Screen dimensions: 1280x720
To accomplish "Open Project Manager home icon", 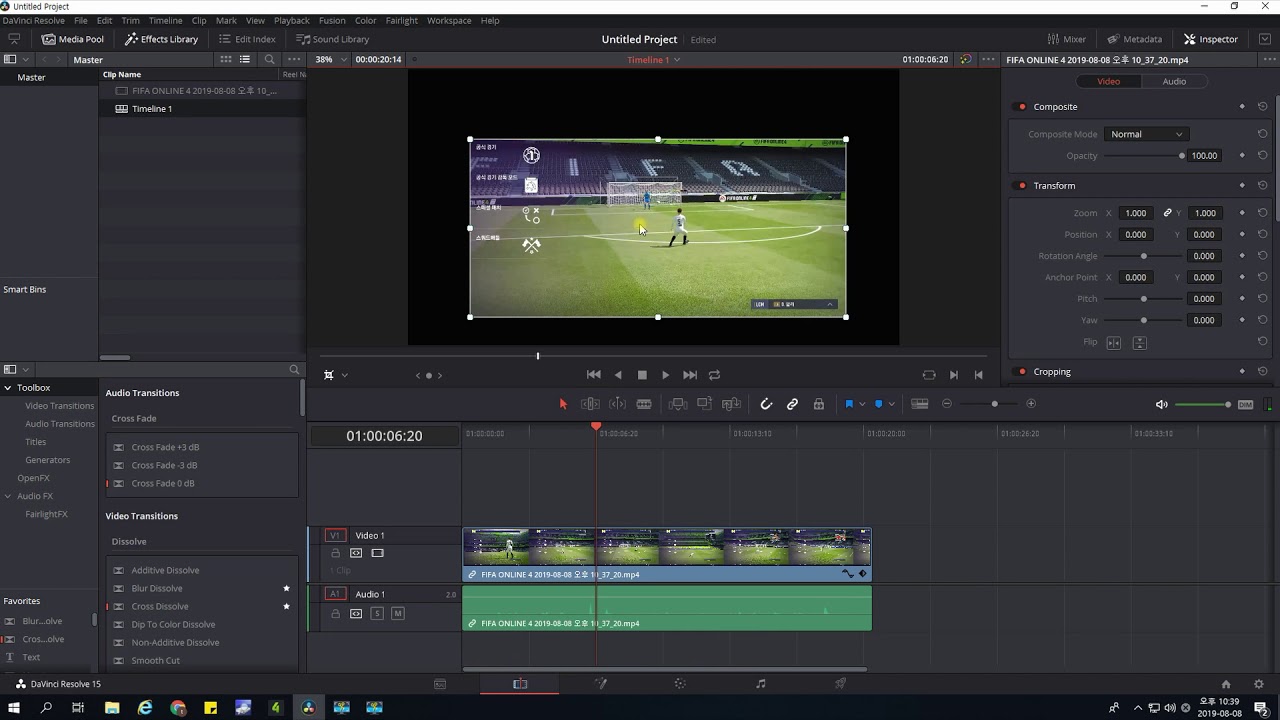I will tap(1226, 684).
